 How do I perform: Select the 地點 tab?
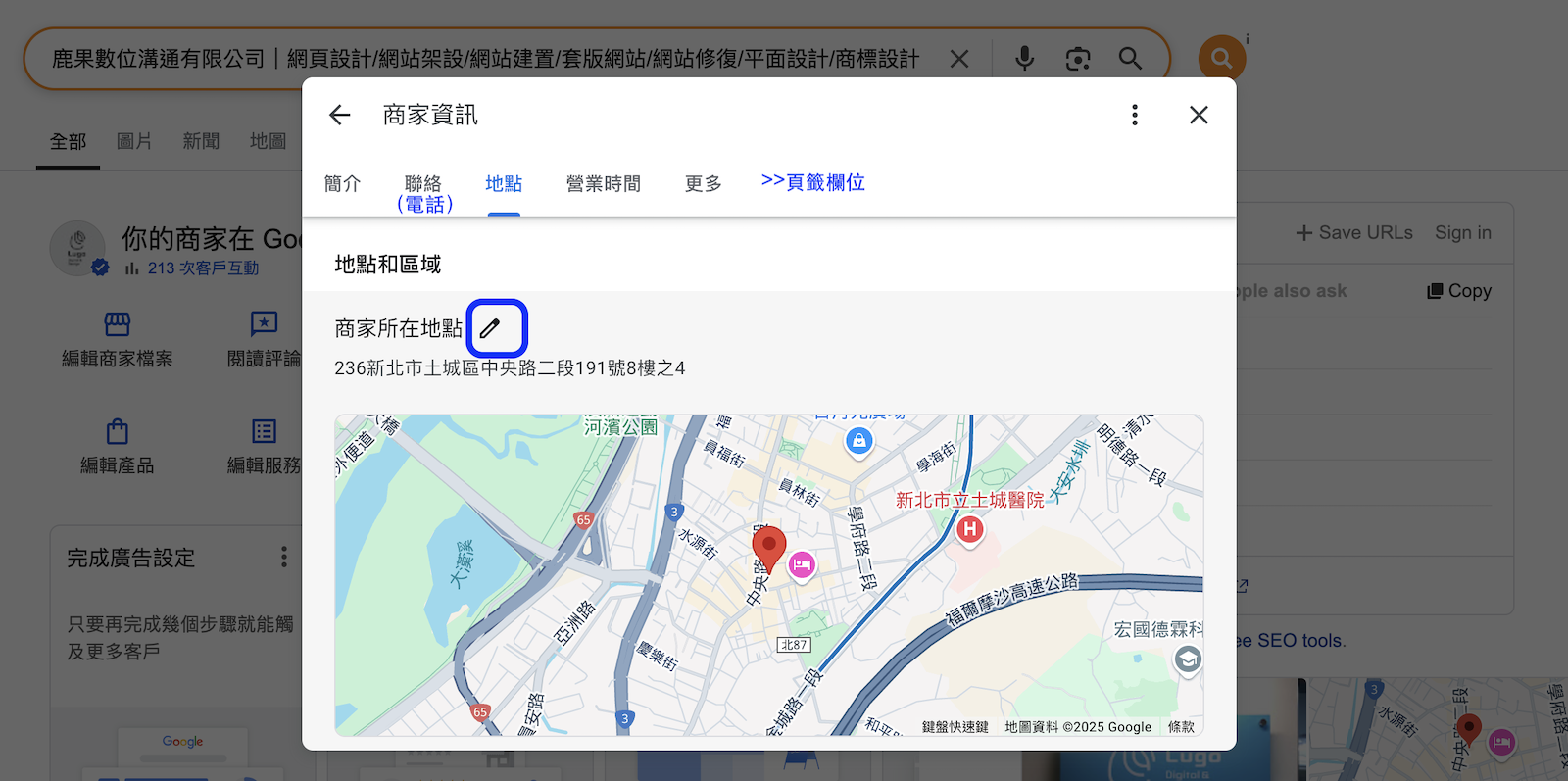coord(504,183)
